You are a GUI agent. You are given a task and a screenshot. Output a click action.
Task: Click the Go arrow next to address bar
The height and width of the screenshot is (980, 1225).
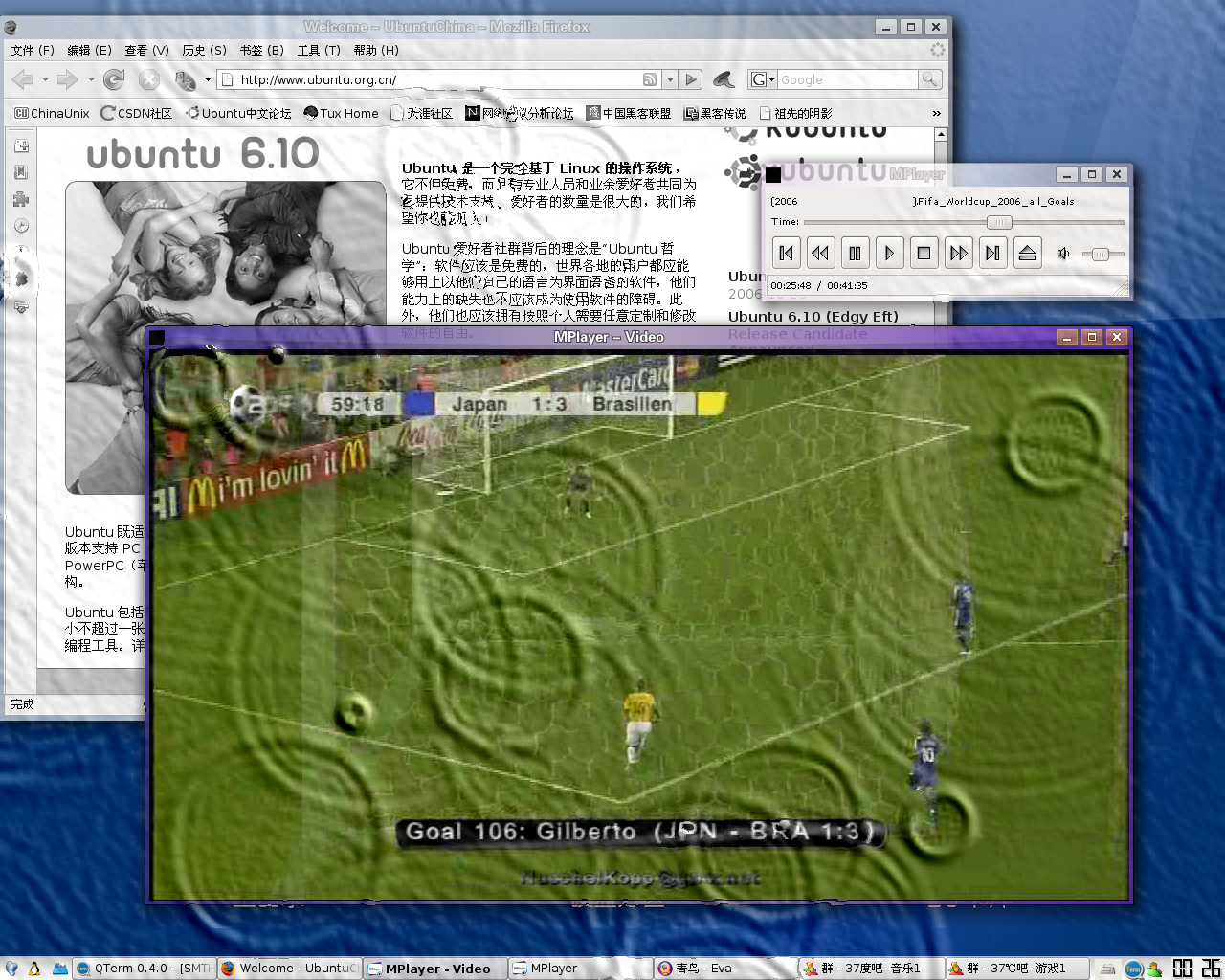click(x=691, y=79)
